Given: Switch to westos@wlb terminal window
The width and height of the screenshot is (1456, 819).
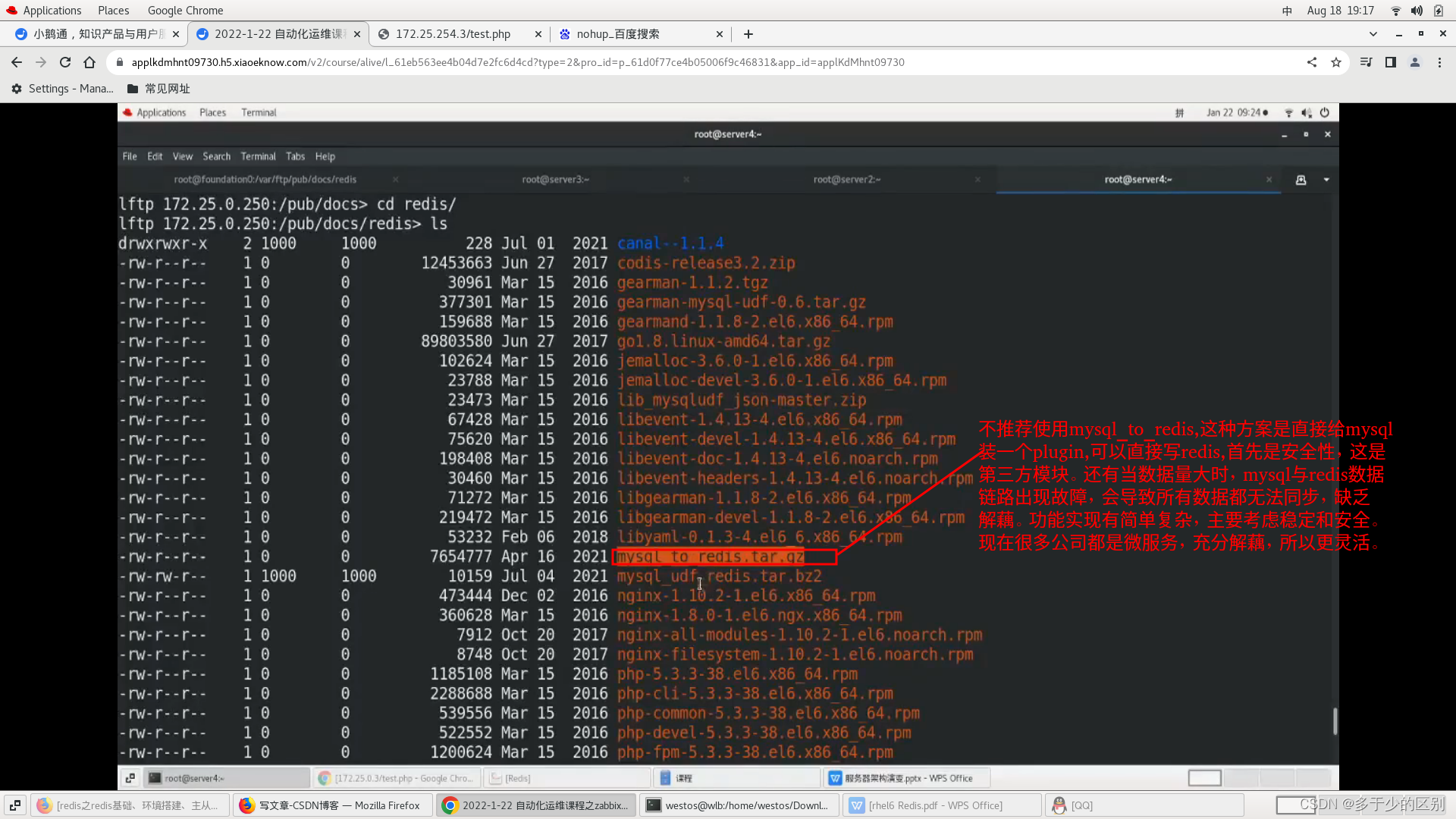Looking at the screenshot, I should [739, 805].
